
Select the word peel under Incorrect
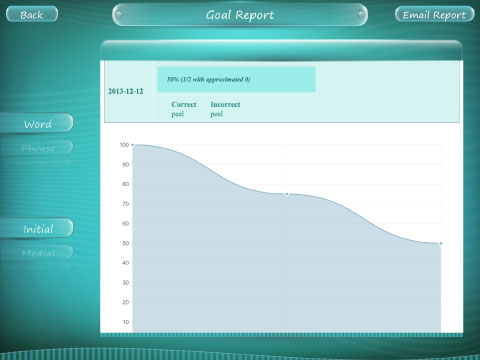[x=217, y=114]
